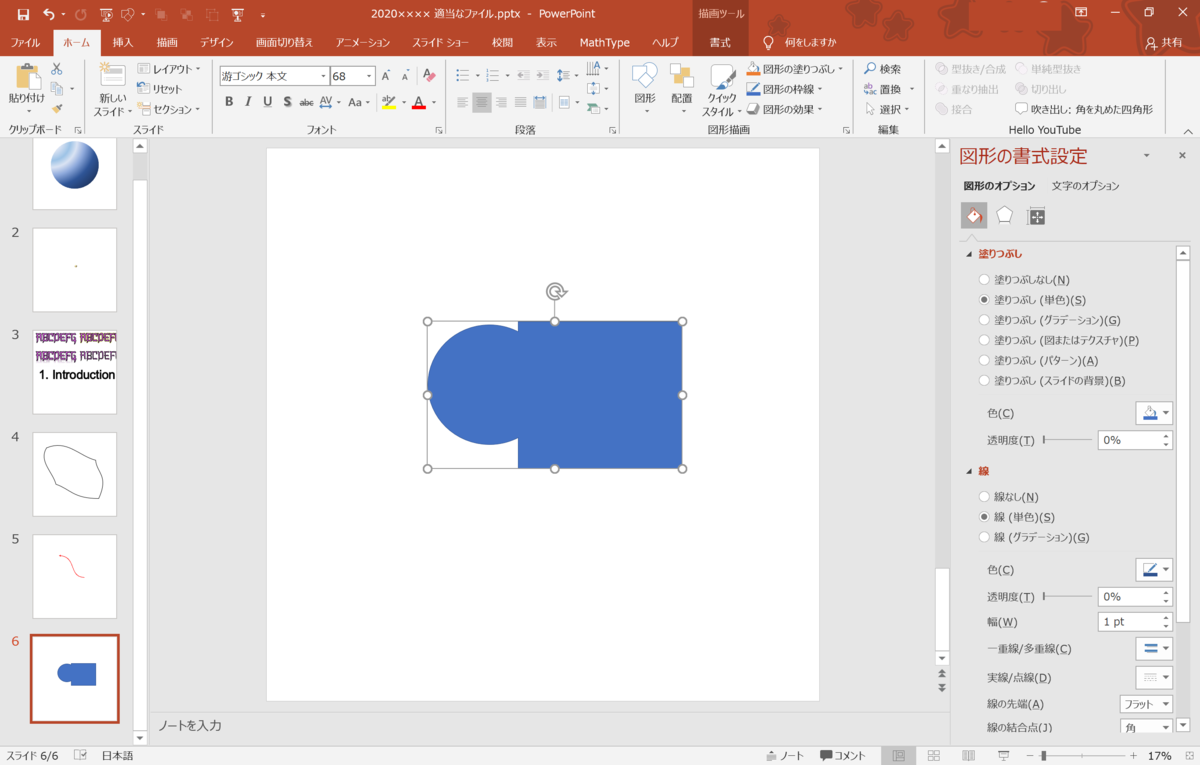Select 塗りつぶし (グラデーション) radio option
The width and height of the screenshot is (1200, 765).
(x=985, y=320)
